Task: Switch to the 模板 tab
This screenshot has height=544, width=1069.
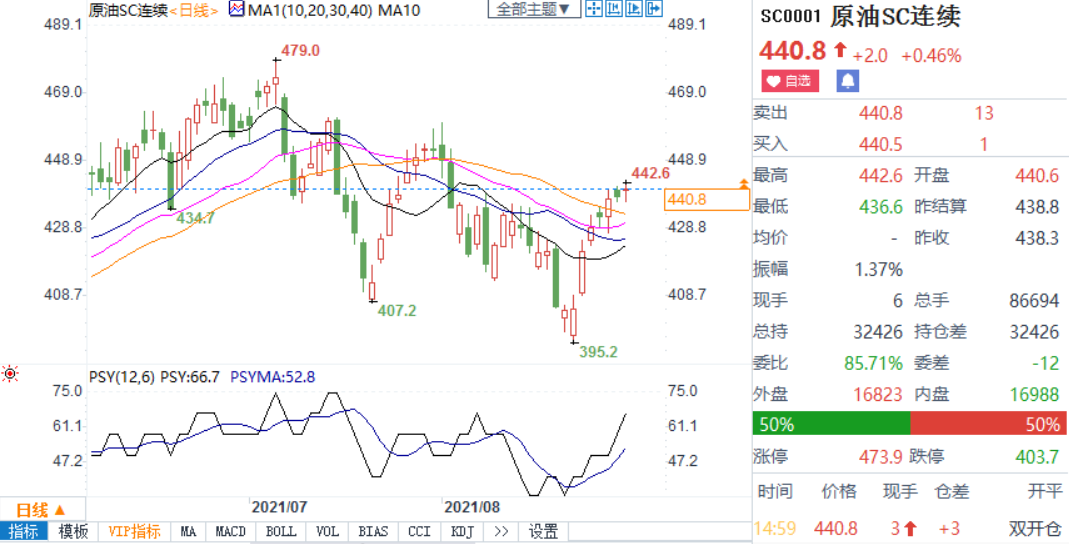Action: pos(73,532)
